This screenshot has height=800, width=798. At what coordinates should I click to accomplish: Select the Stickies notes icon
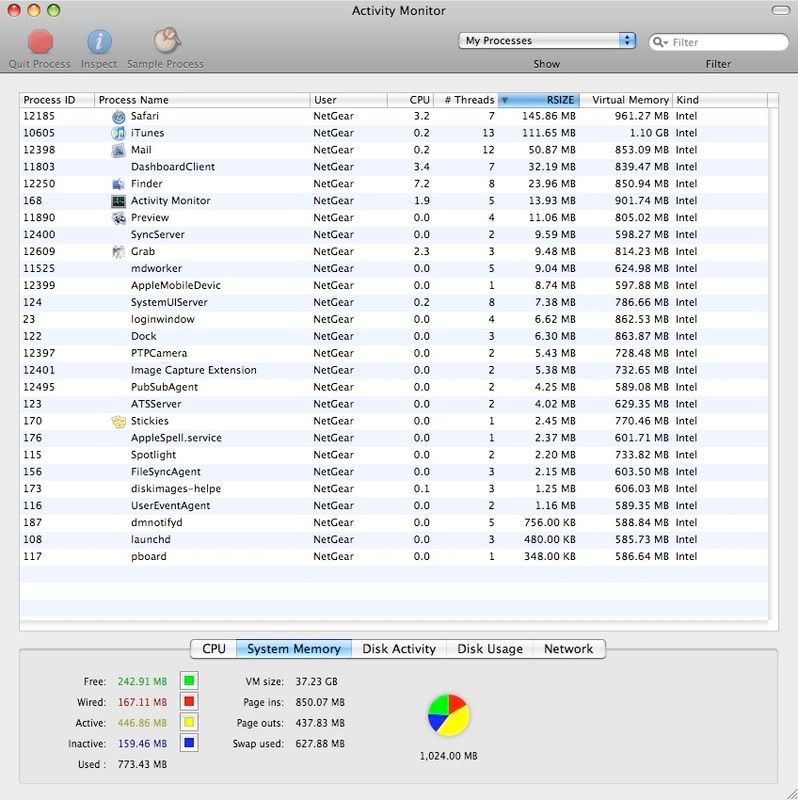(118, 421)
